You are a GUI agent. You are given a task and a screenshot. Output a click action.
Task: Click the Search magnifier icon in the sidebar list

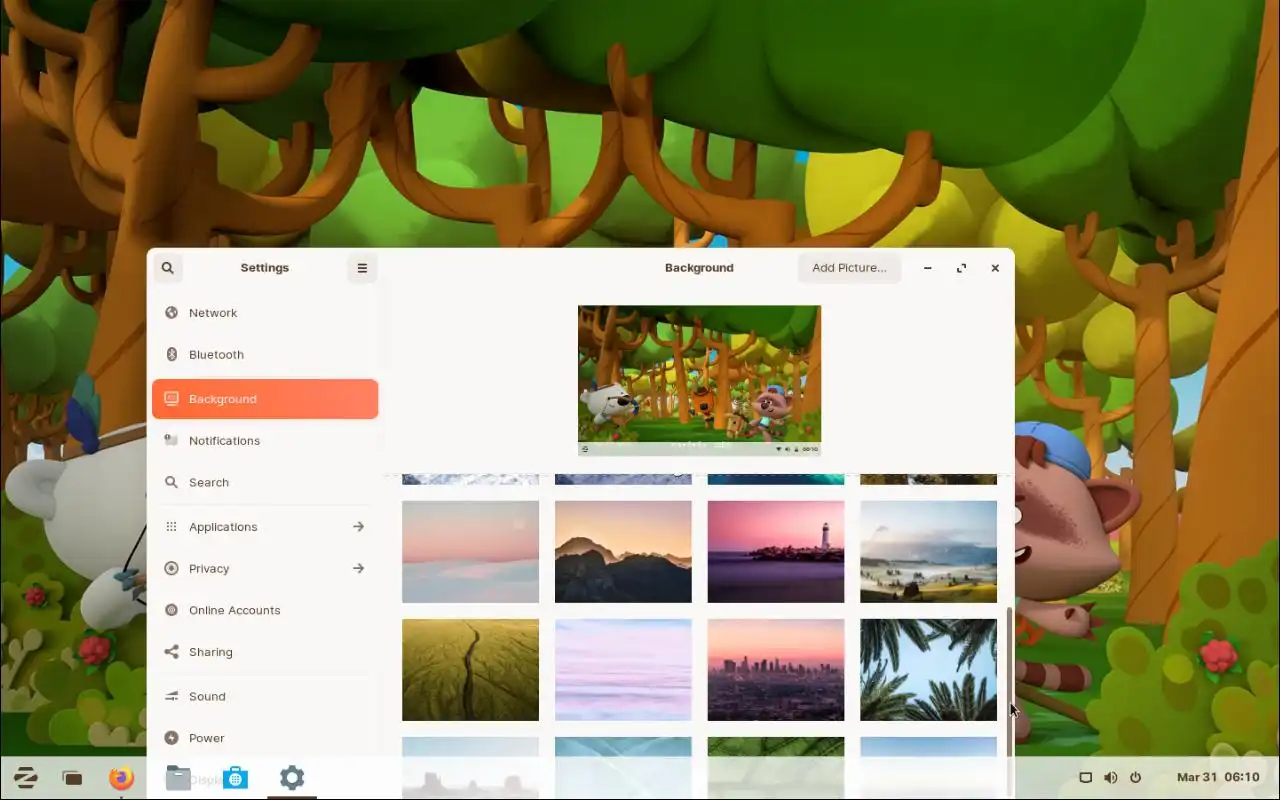171,483
